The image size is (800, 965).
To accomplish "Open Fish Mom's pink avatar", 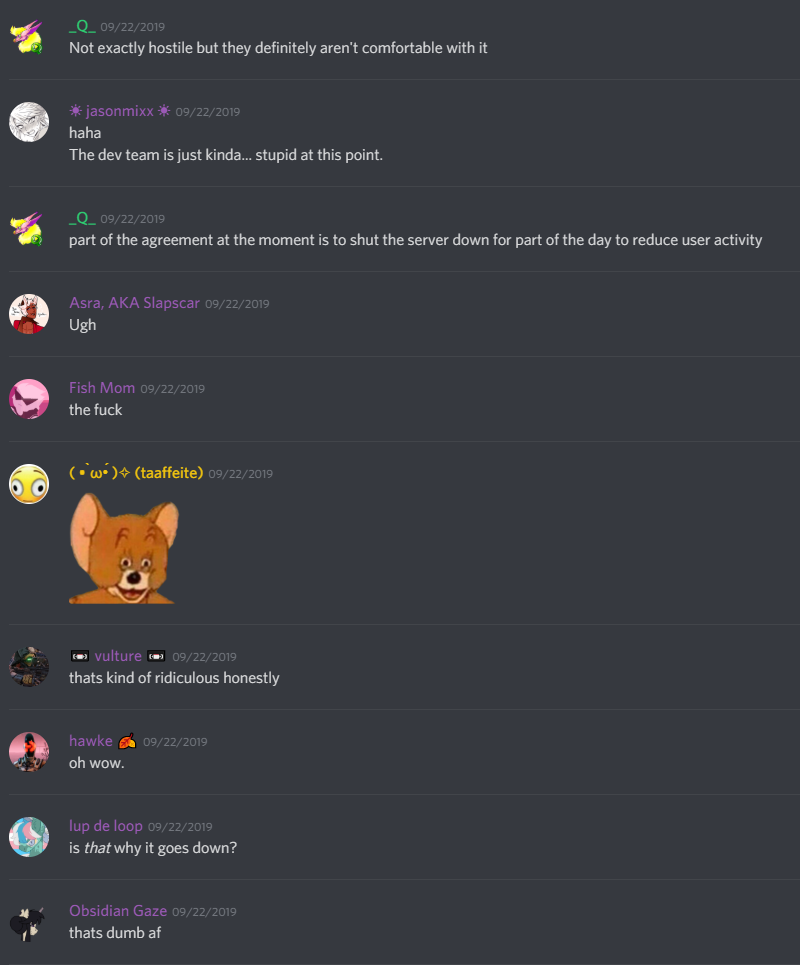I will [29, 399].
